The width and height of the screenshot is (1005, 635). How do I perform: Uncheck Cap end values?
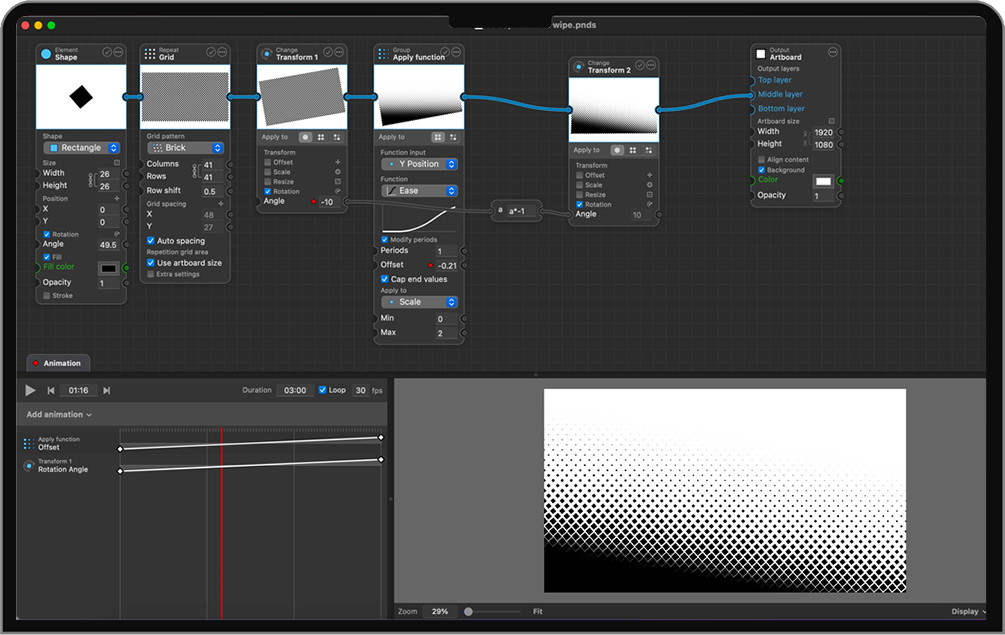point(385,279)
